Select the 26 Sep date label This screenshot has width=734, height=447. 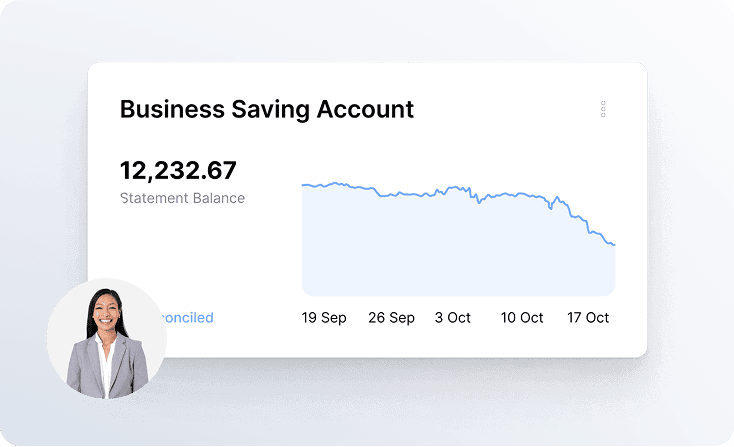coord(391,317)
